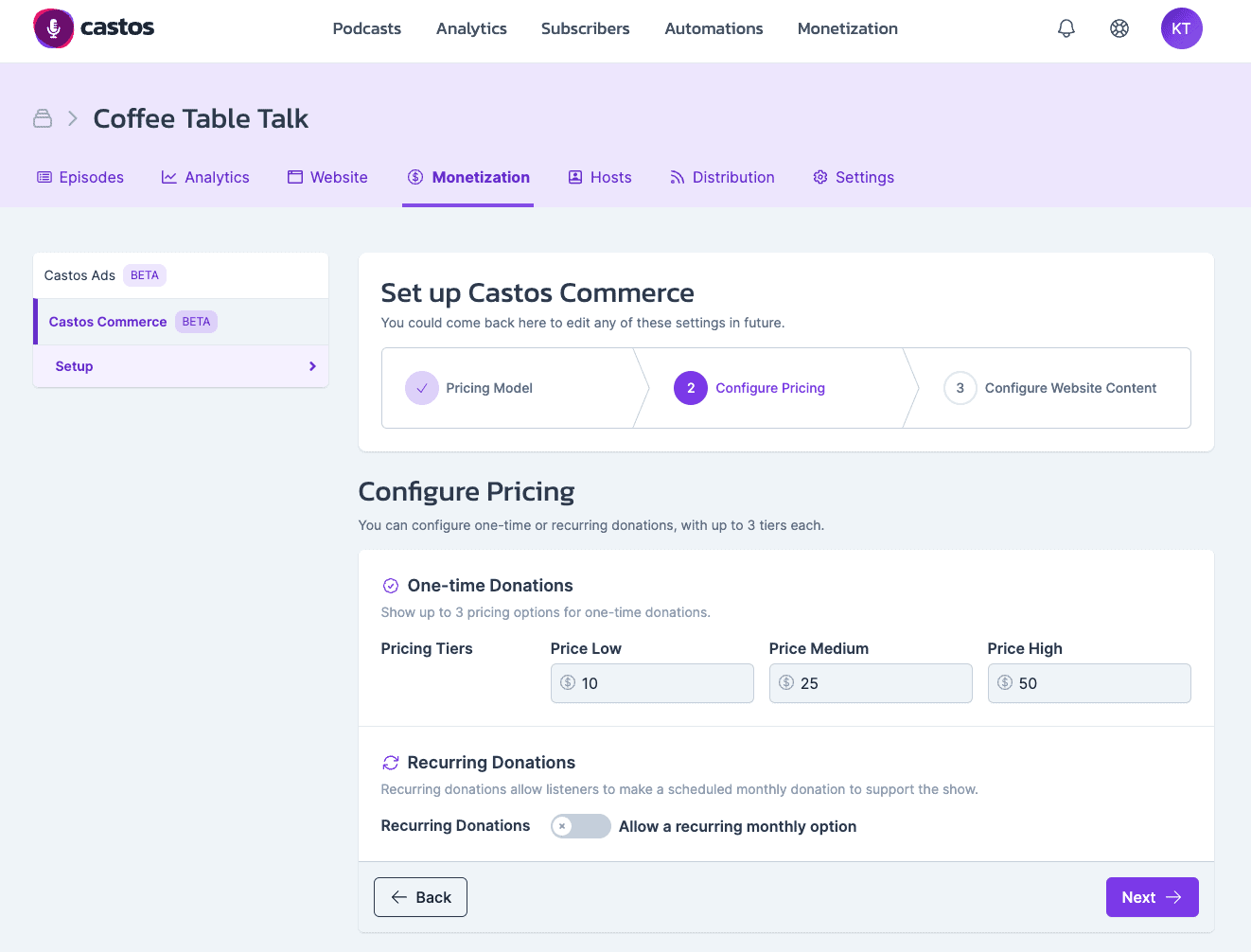Click the Next button
This screenshot has height=952, width=1251.
point(1153,897)
